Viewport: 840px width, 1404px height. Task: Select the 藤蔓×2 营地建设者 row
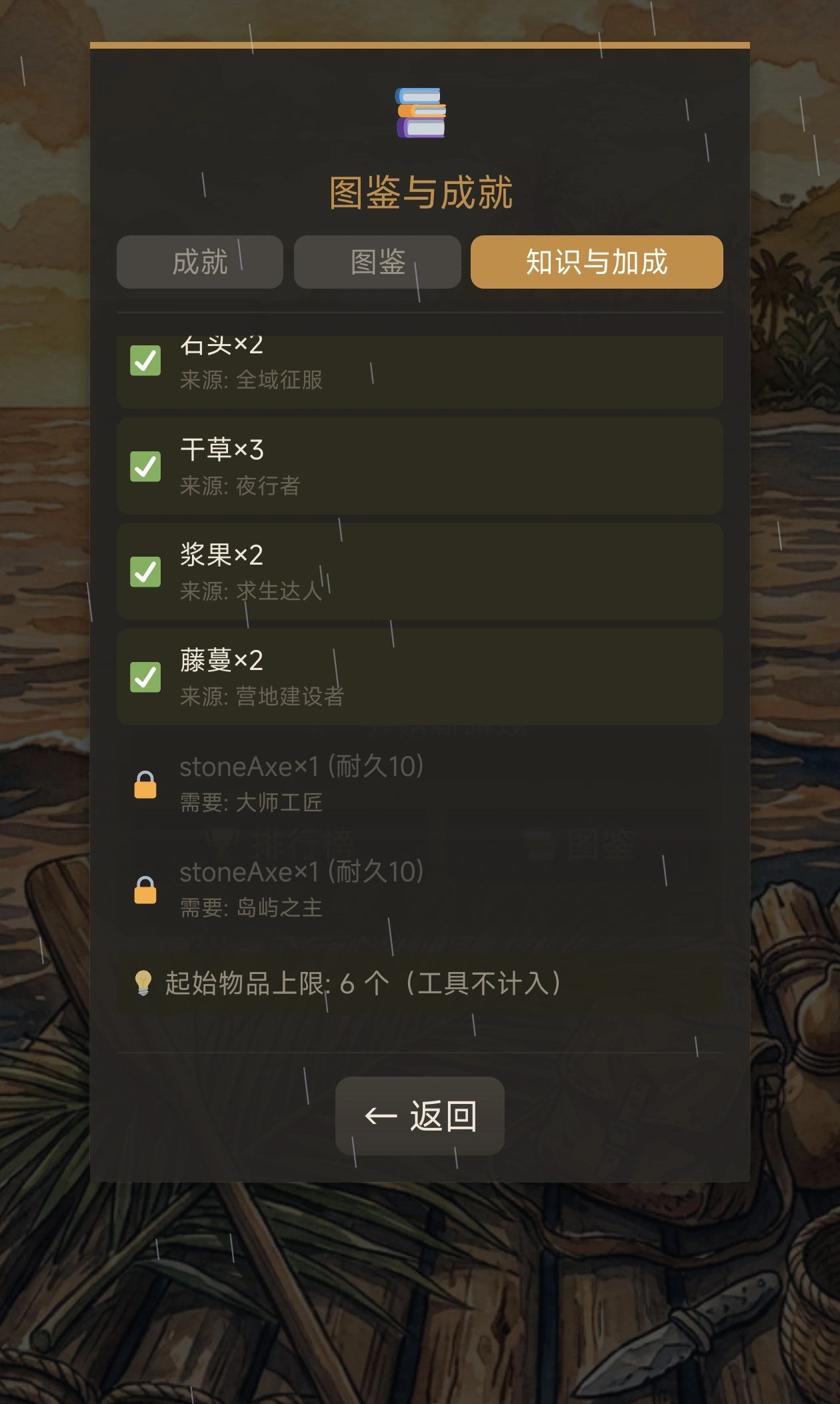point(420,677)
